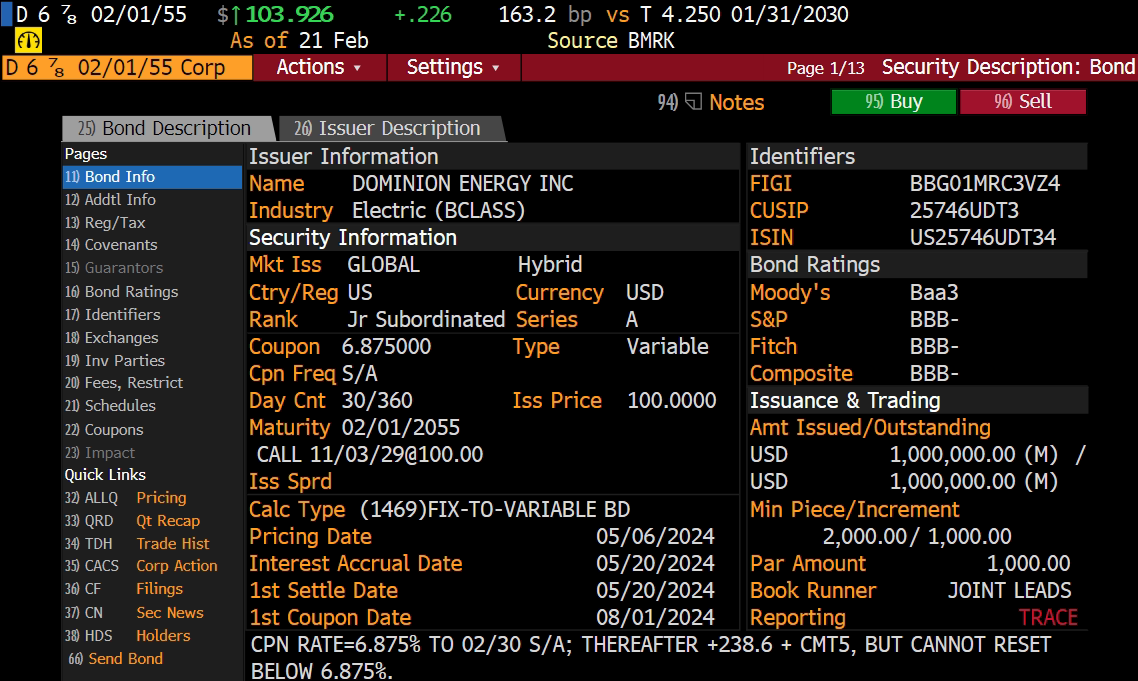Open the Exchanges page
Viewport: 1138px width, 681px height.
coord(111,338)
